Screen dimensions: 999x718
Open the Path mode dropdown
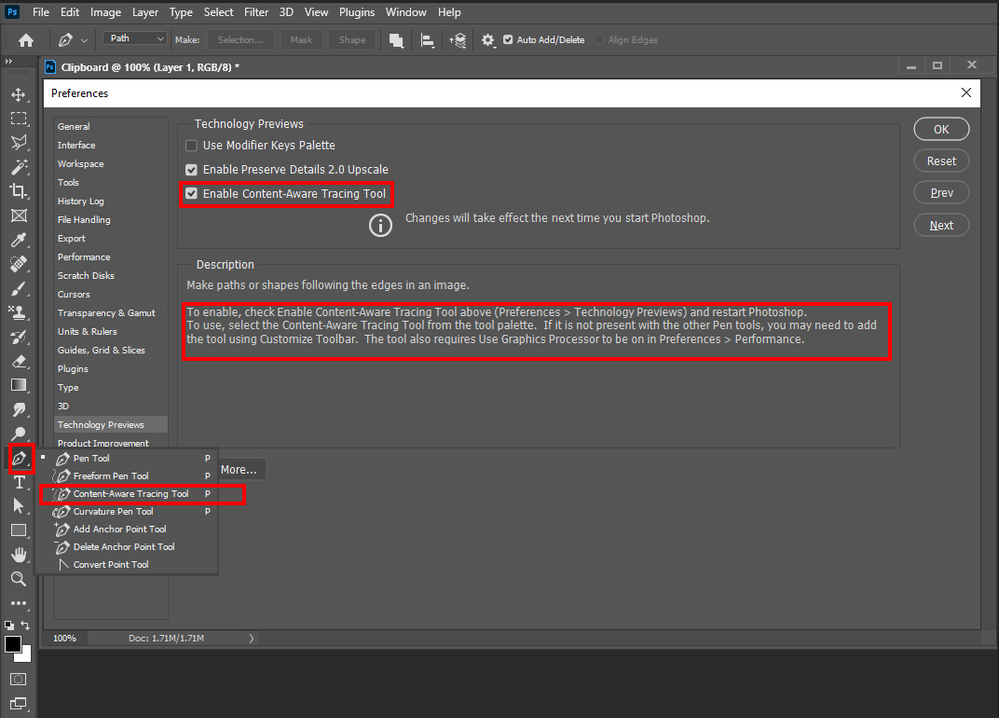click(x=135, y=38)
